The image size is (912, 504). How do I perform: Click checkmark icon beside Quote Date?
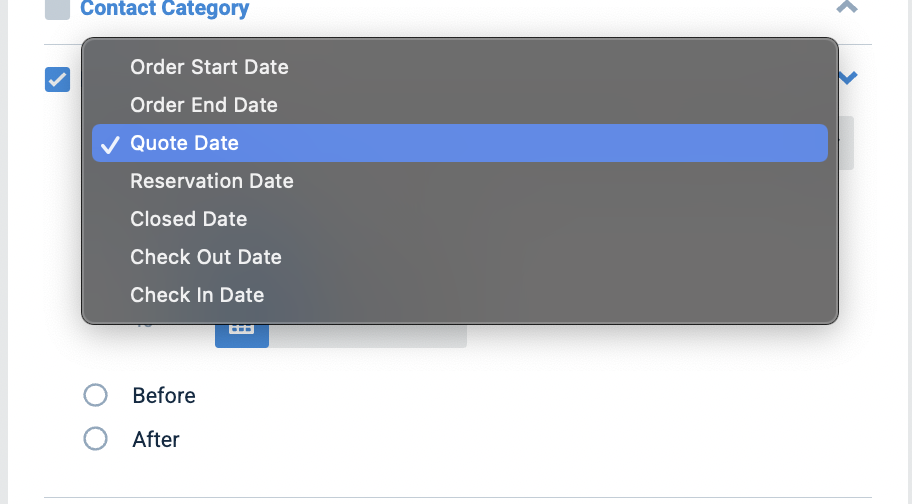click(110, 144)
